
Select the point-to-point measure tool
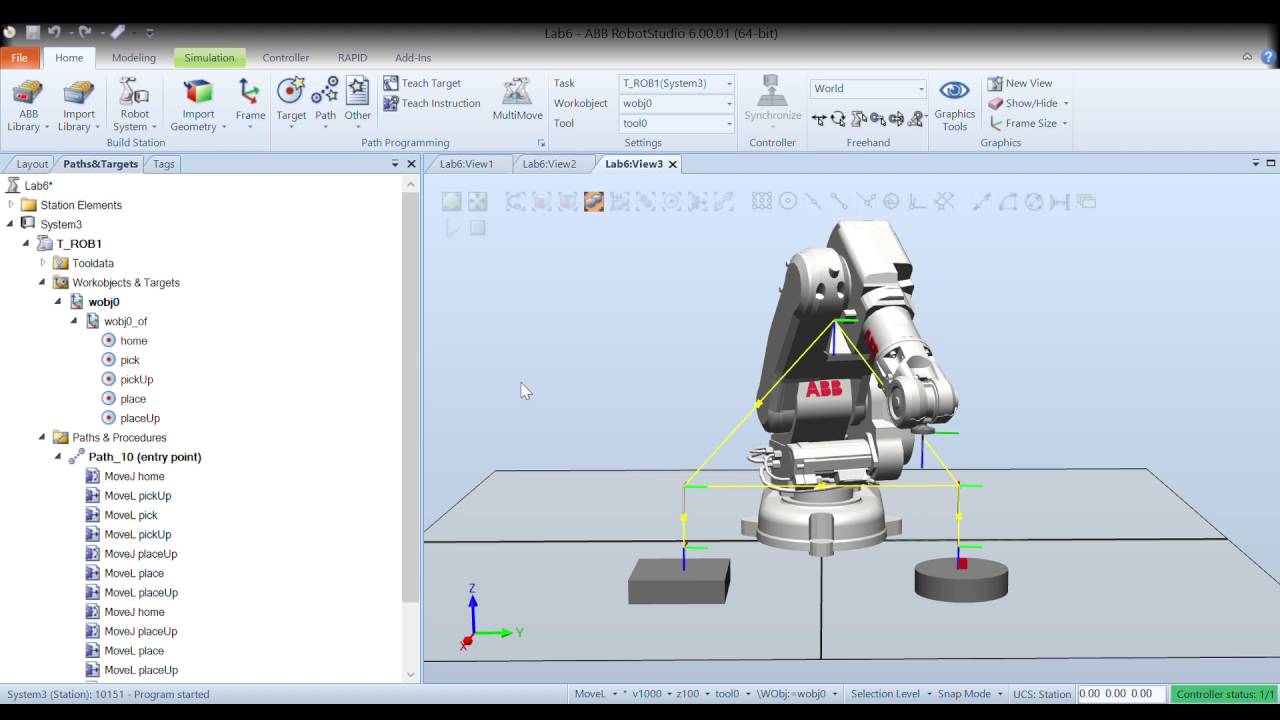pos(983,202)
